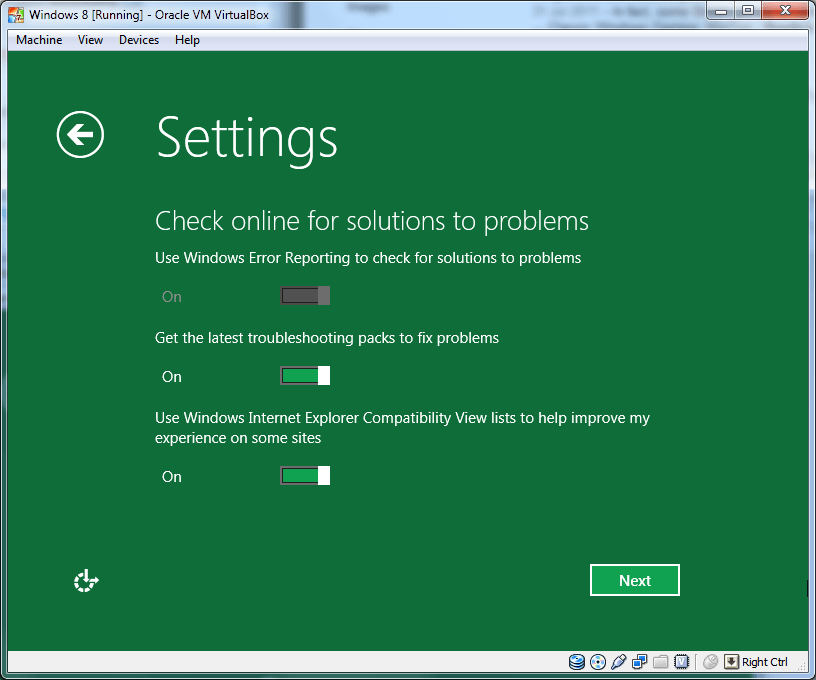The width and height of the screenshot is (816, 680).
Task: Click the 'Use Windows Internet Explorer Compatibility View' text
Action: pos(402,428)
